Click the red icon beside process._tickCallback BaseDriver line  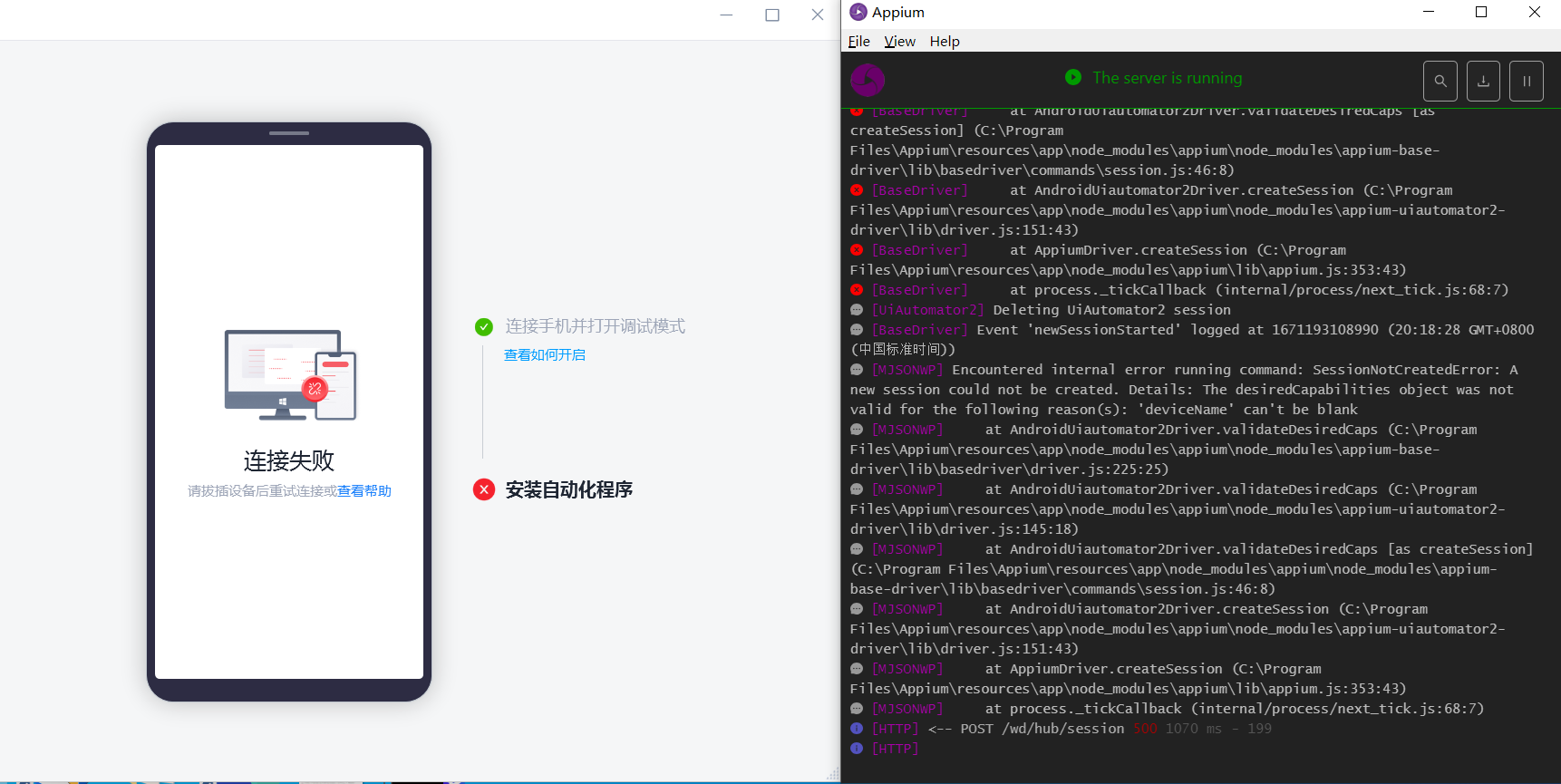(857, 290)
